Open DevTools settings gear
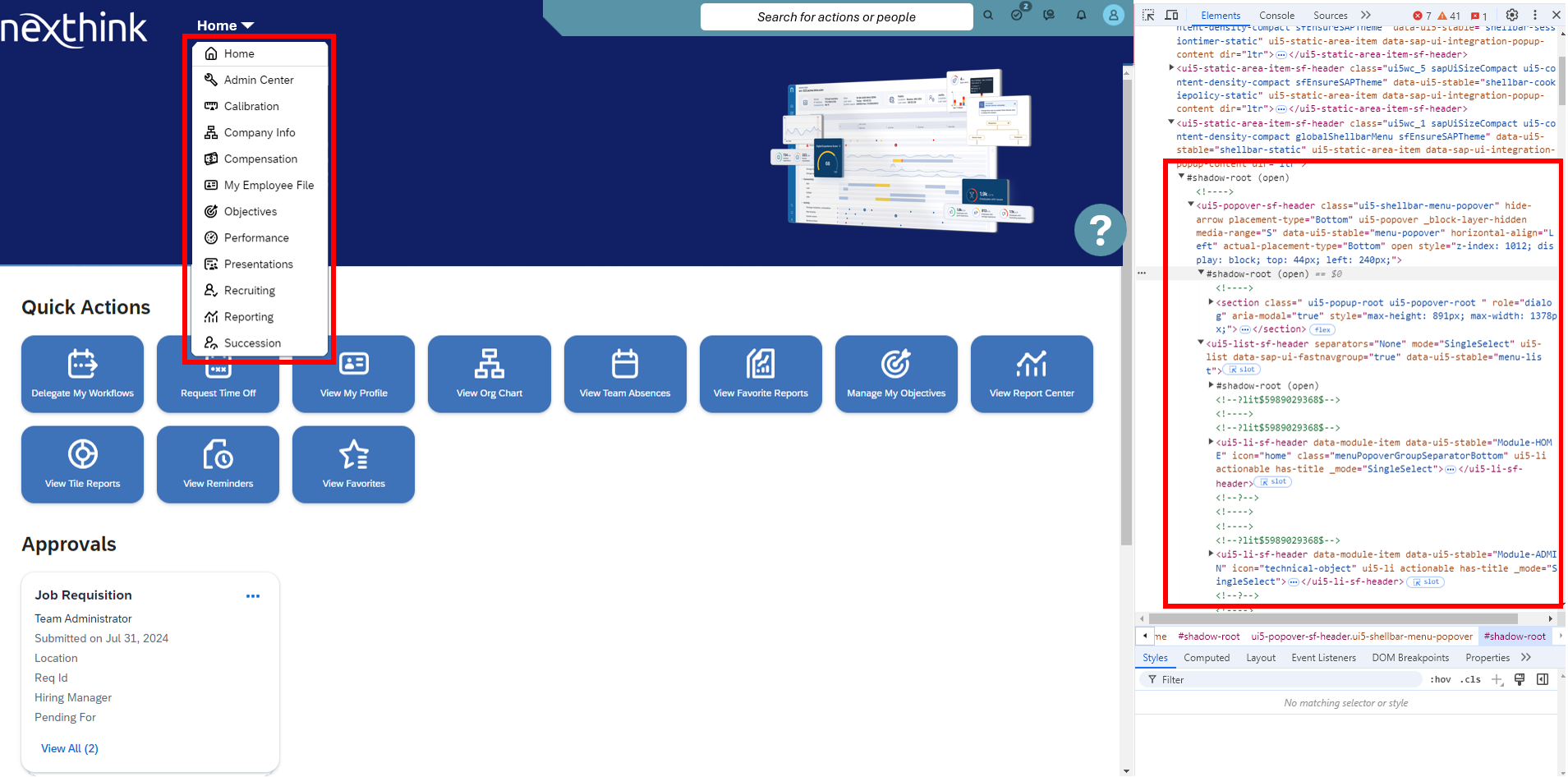Viewport: 1568px width, 777px height. click(1511, 15)
